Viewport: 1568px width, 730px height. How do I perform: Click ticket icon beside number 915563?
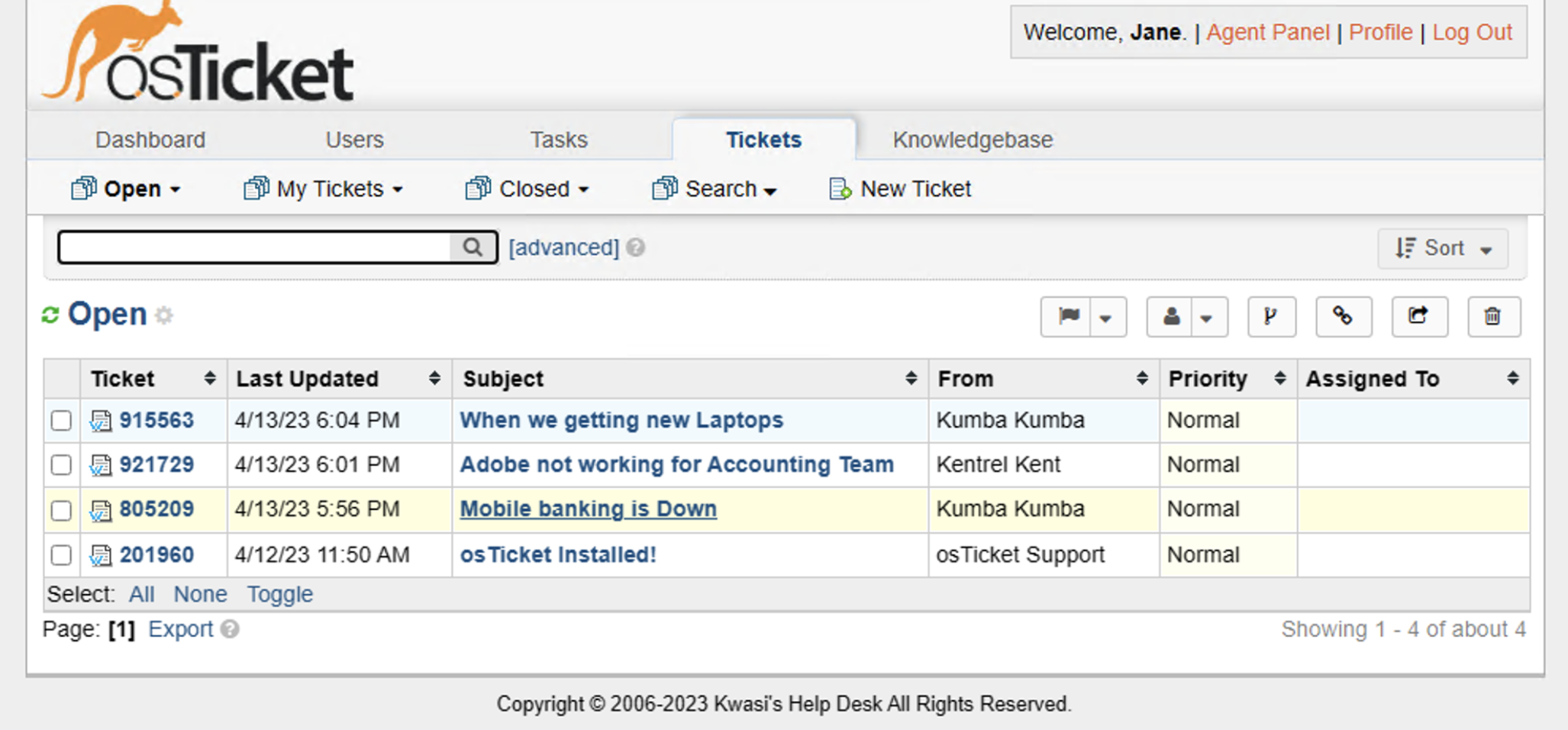point(100,421)
